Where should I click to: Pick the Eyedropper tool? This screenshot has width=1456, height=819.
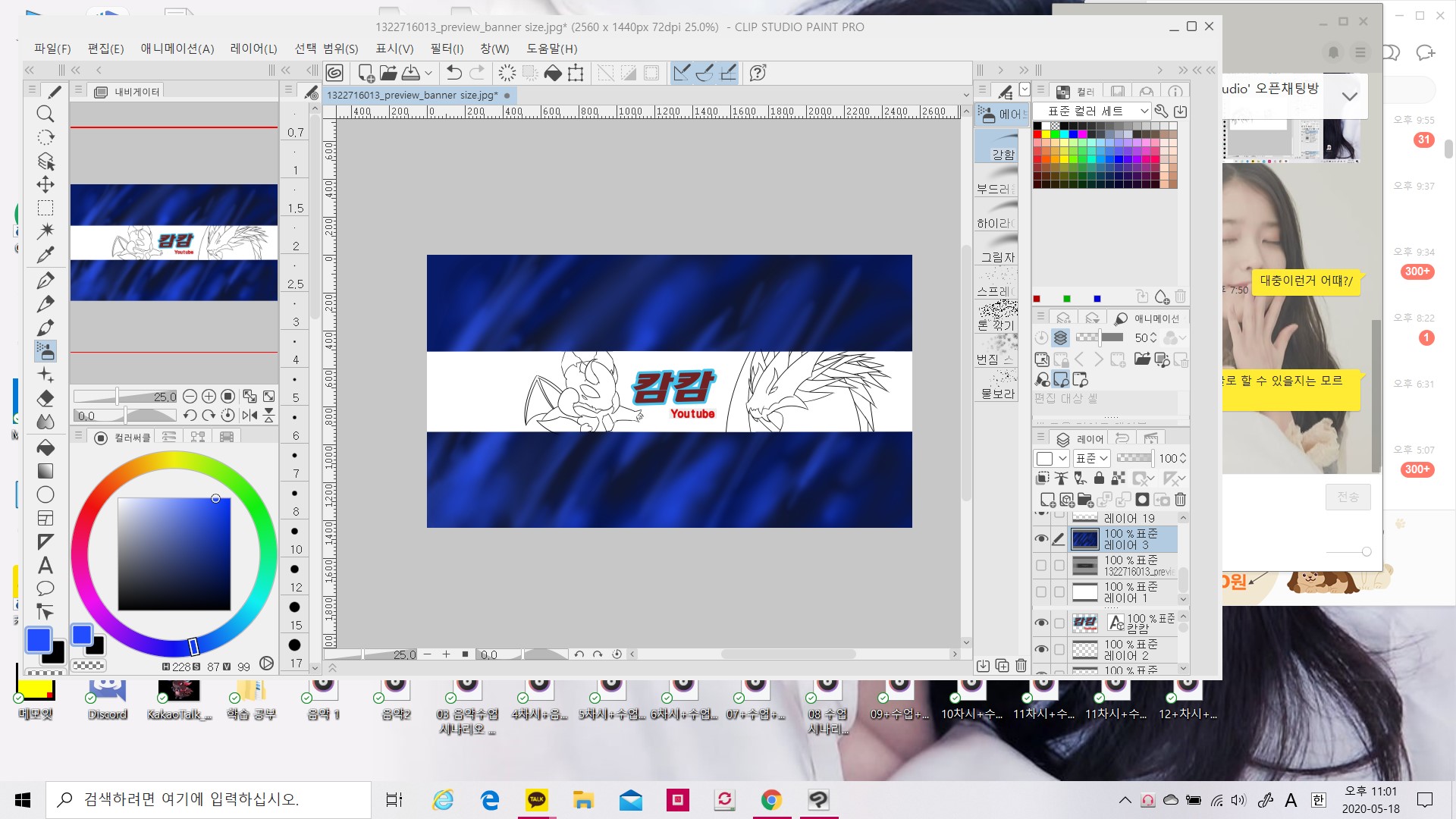pyautogui.click(x=45, y=255)
